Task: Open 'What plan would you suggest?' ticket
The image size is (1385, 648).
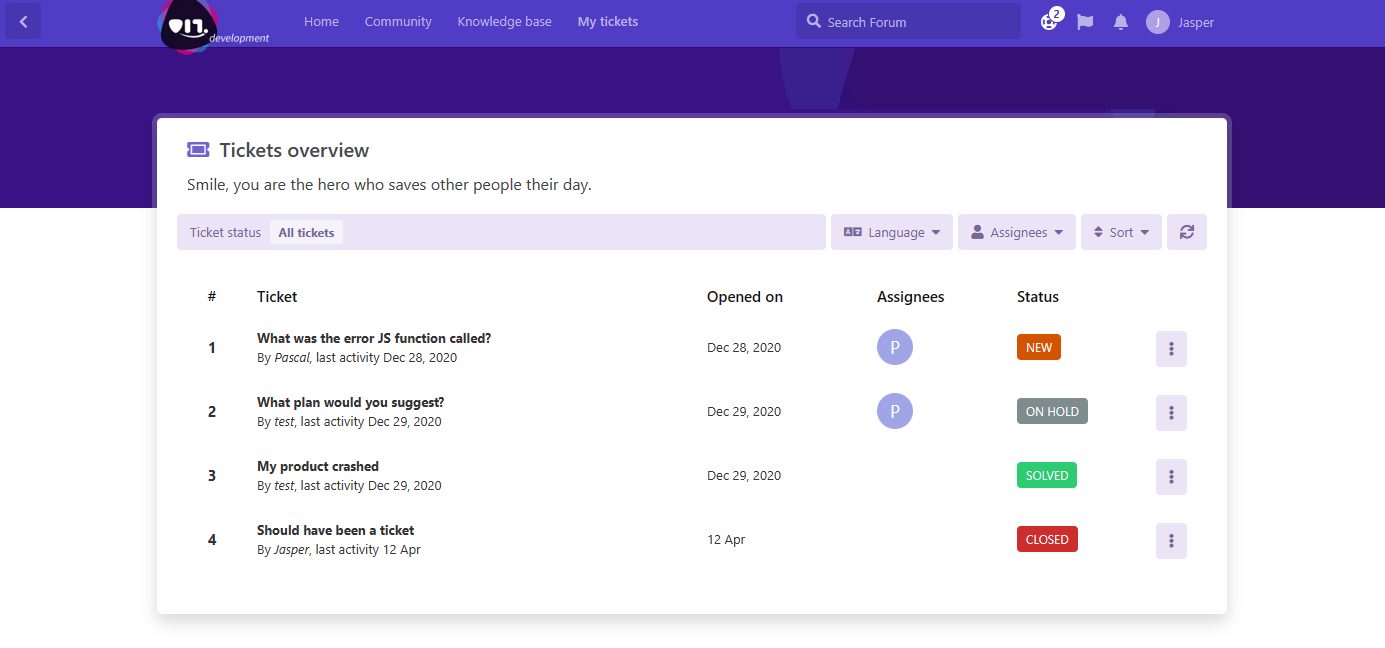Action: tap(350, 403)
